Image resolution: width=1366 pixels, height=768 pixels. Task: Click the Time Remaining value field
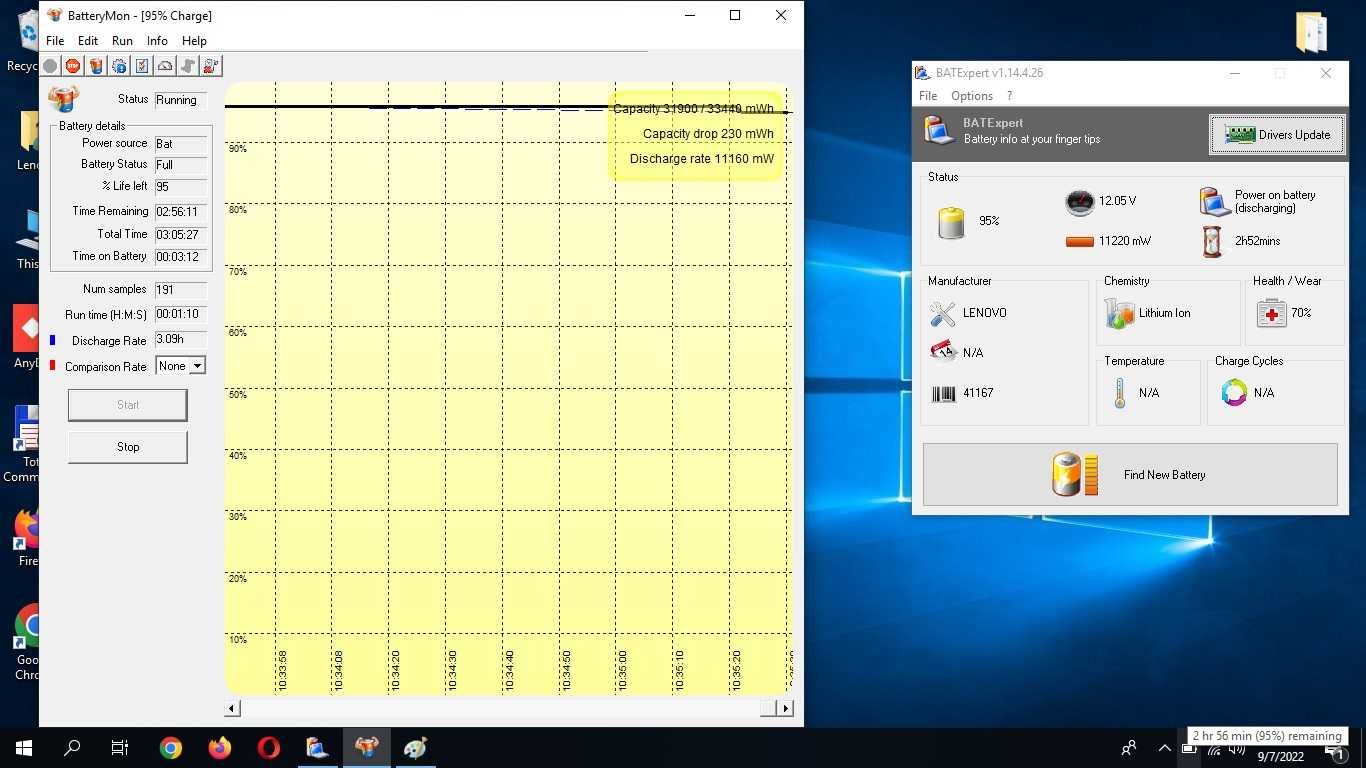[181, 212]
